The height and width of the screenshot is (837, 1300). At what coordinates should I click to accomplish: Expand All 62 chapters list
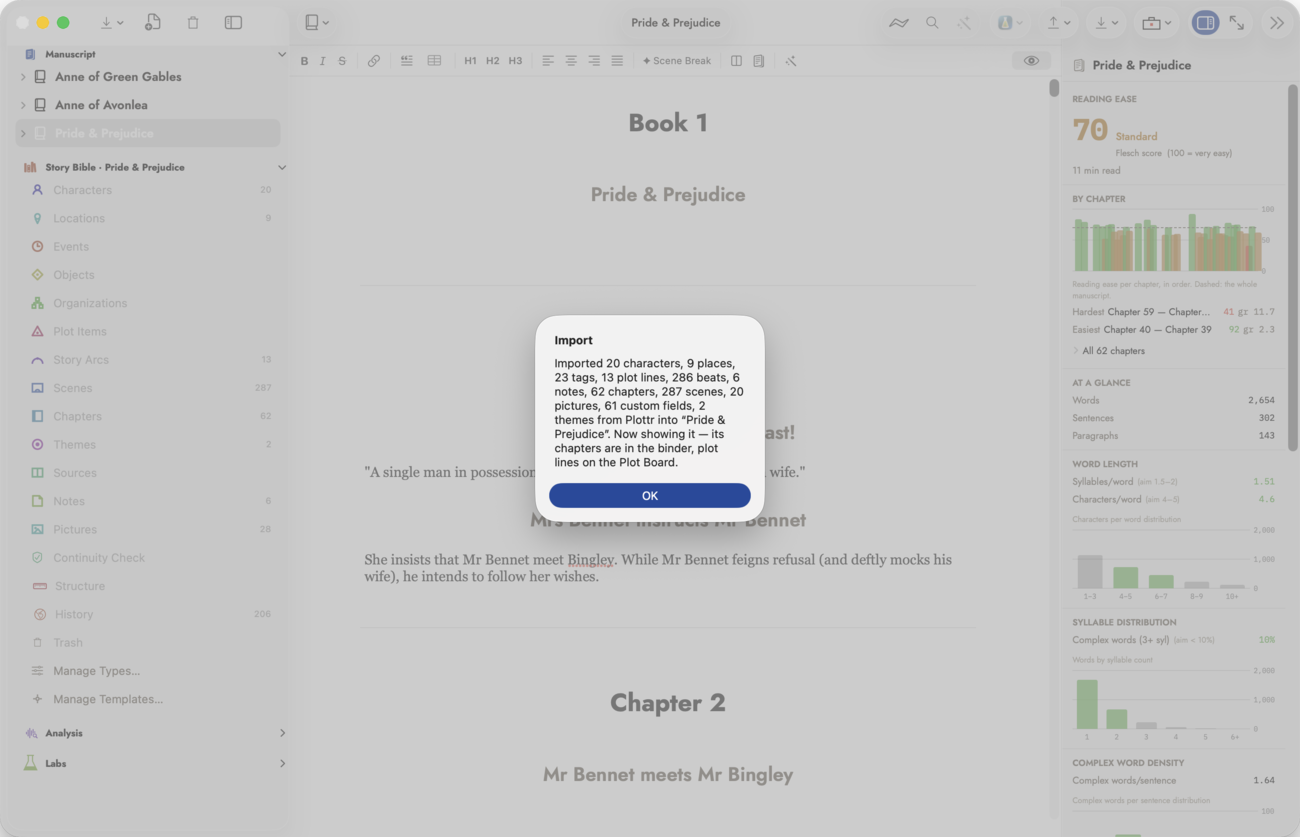click(x=1108, y=351)
